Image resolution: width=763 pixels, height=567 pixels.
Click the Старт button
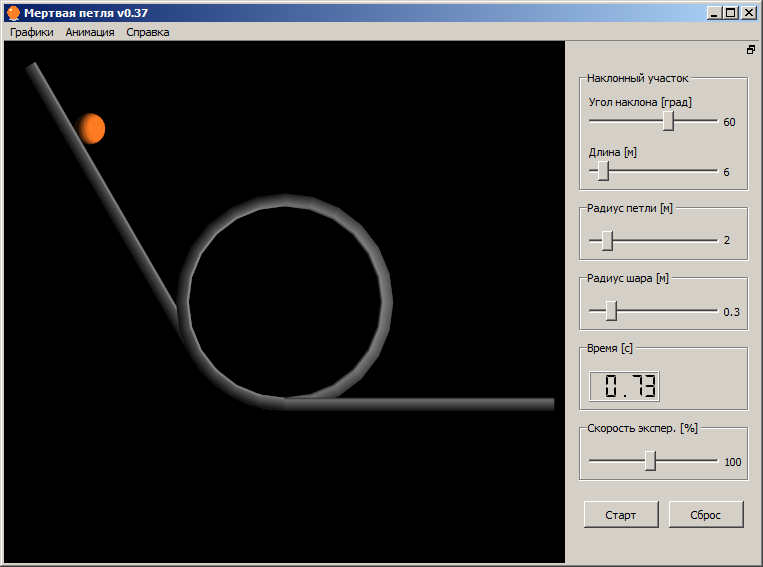coord(621,514)
